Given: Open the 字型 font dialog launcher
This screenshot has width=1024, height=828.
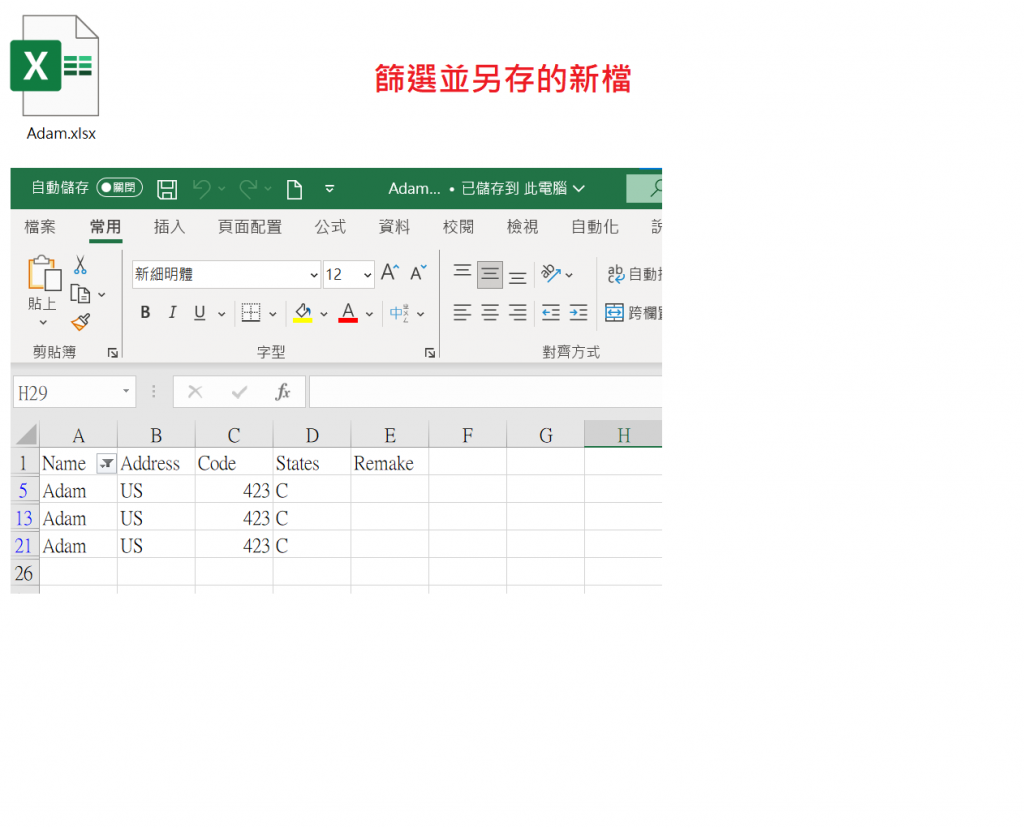Looking at the screenshot, I should 430,353.
